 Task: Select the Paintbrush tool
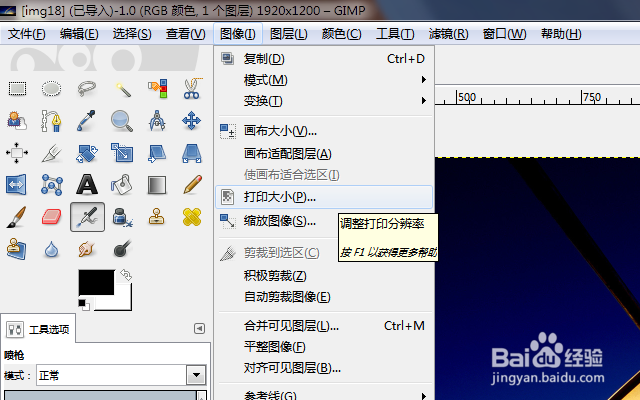(16, 217)
